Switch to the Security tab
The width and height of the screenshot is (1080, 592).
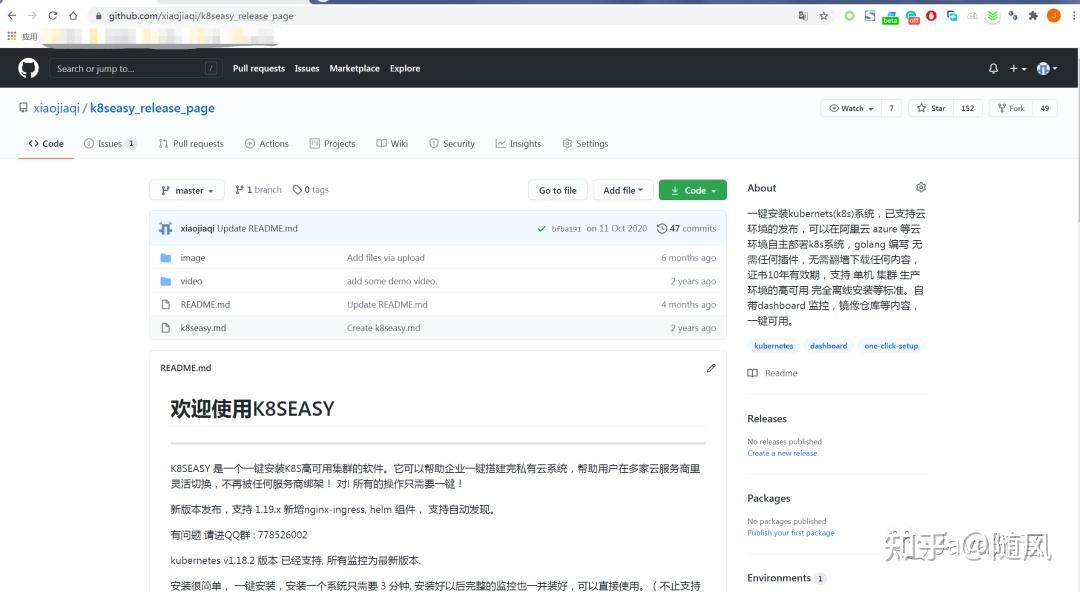(x=452, y=143)
